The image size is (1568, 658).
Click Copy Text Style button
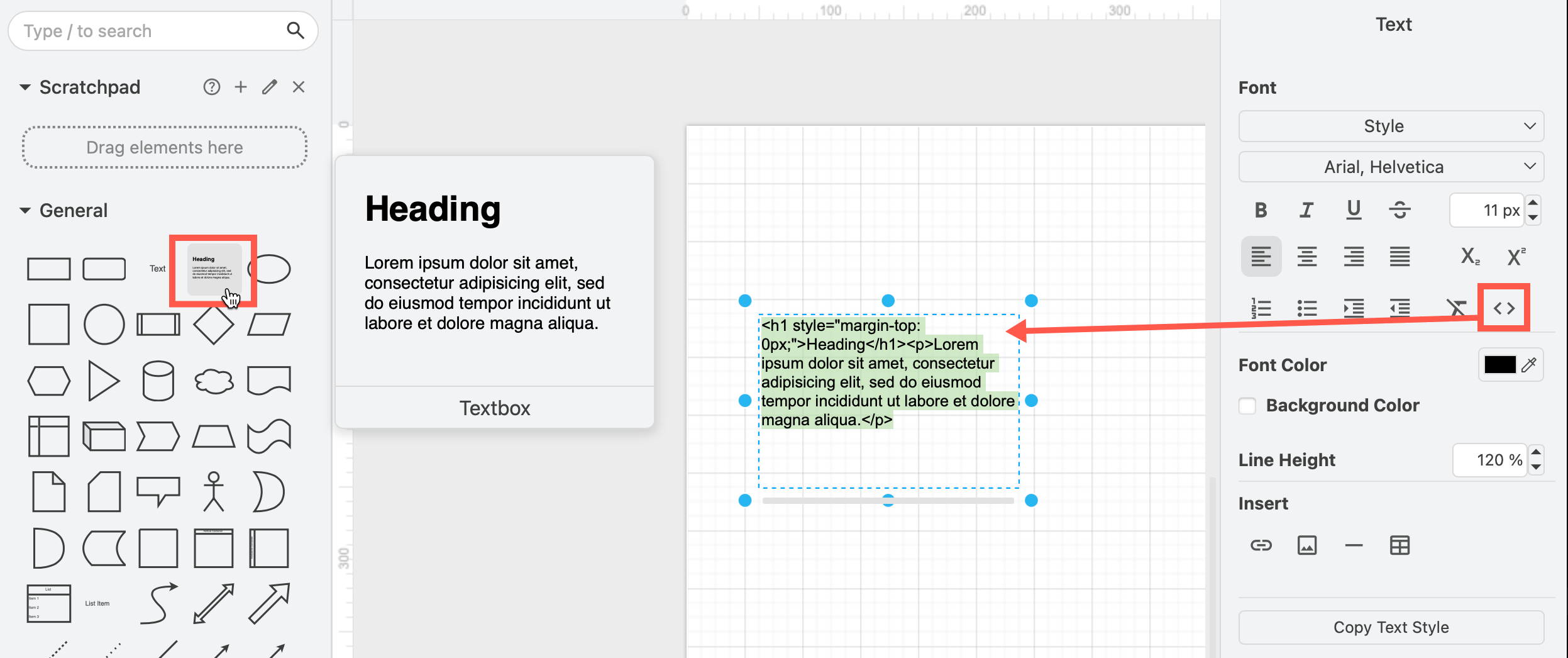pos(1391,627)
